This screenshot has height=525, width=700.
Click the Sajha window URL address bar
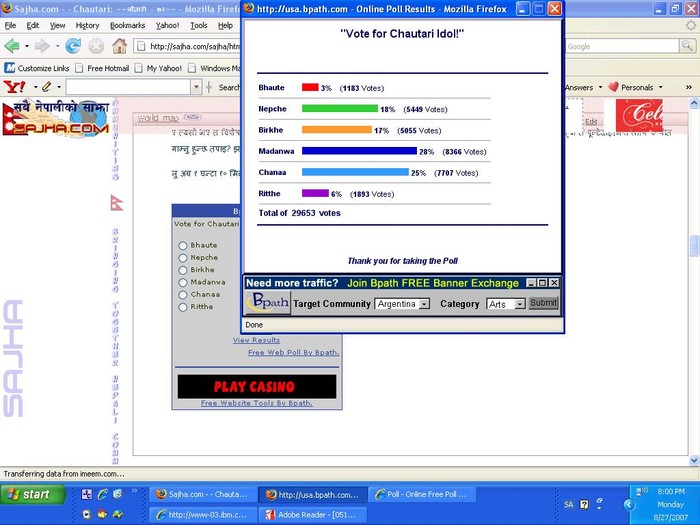point(187,46)
